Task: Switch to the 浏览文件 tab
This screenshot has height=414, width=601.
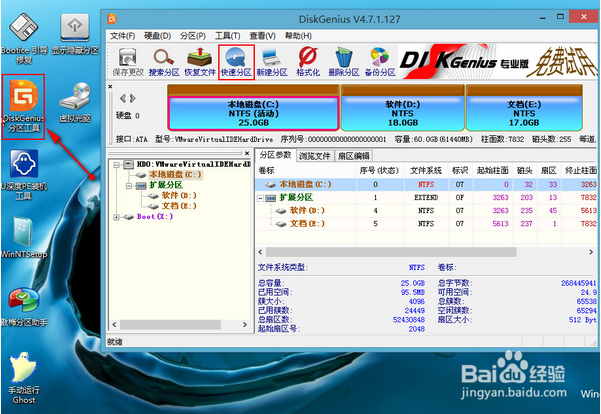Action: pyautogui.click(x=315, y=156)
